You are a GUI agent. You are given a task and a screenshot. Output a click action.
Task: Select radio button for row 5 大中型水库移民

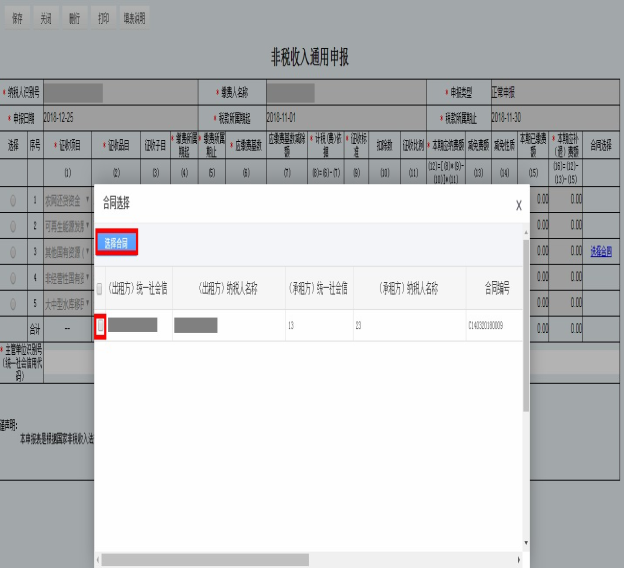tap(13, 304)
